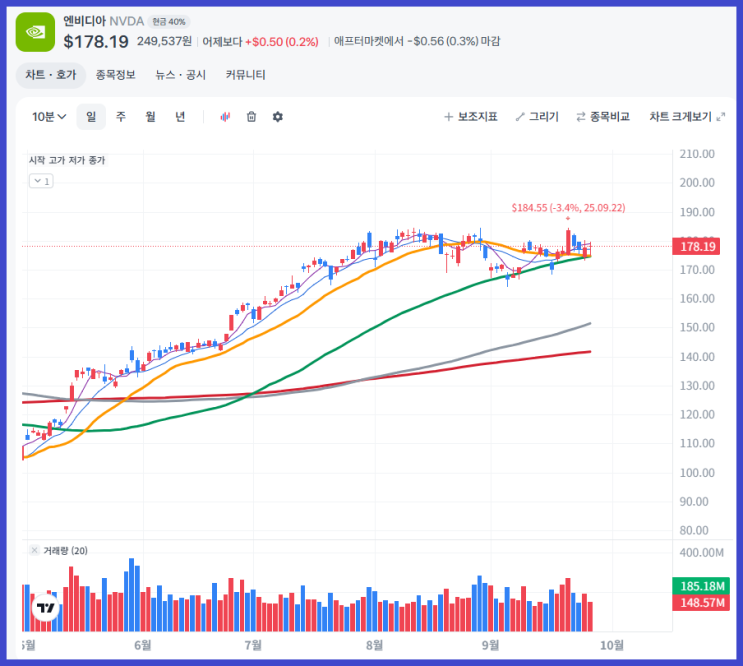The height and width of the screenshot is (666, 743).
Task: Select the 월 monthly interval
Action: point(150,117)
